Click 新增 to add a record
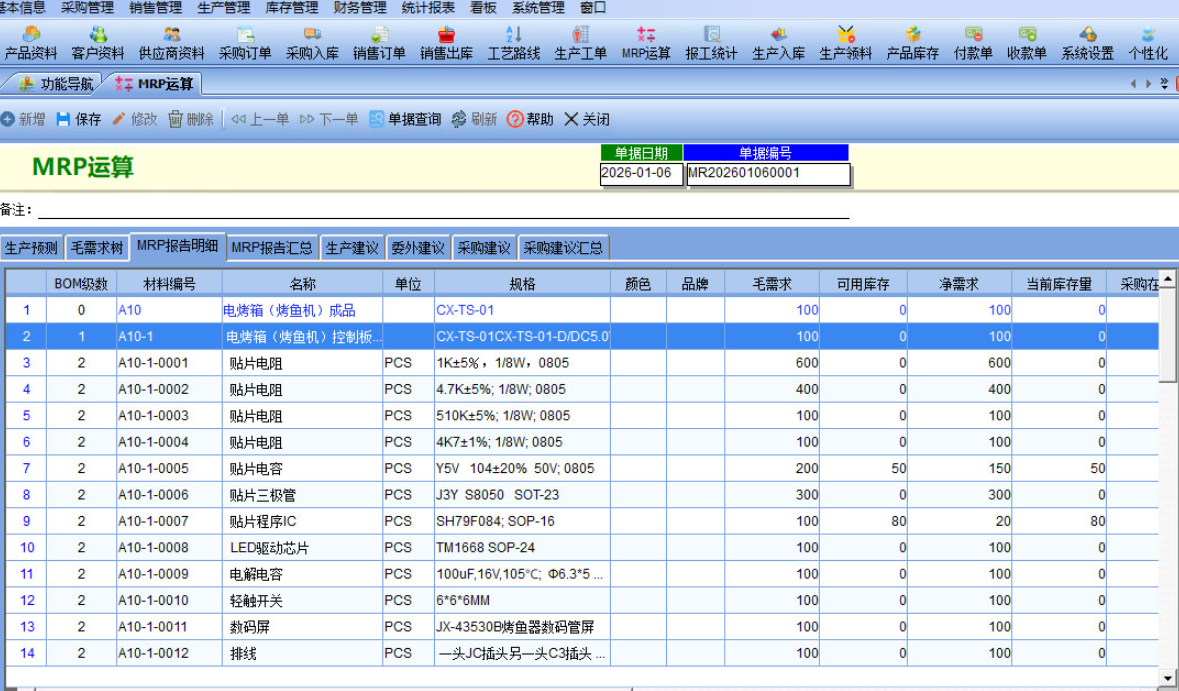The width and height of the screenshot is (1179, 691). coord(23,120)
